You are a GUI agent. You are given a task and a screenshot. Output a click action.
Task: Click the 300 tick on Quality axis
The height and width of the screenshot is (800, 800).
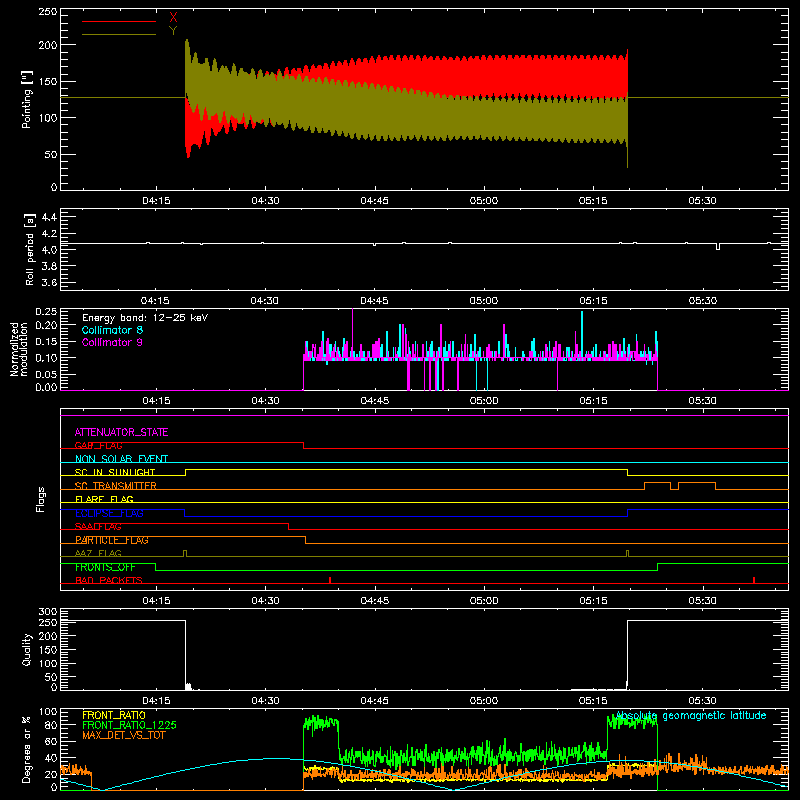pos(47,612)
